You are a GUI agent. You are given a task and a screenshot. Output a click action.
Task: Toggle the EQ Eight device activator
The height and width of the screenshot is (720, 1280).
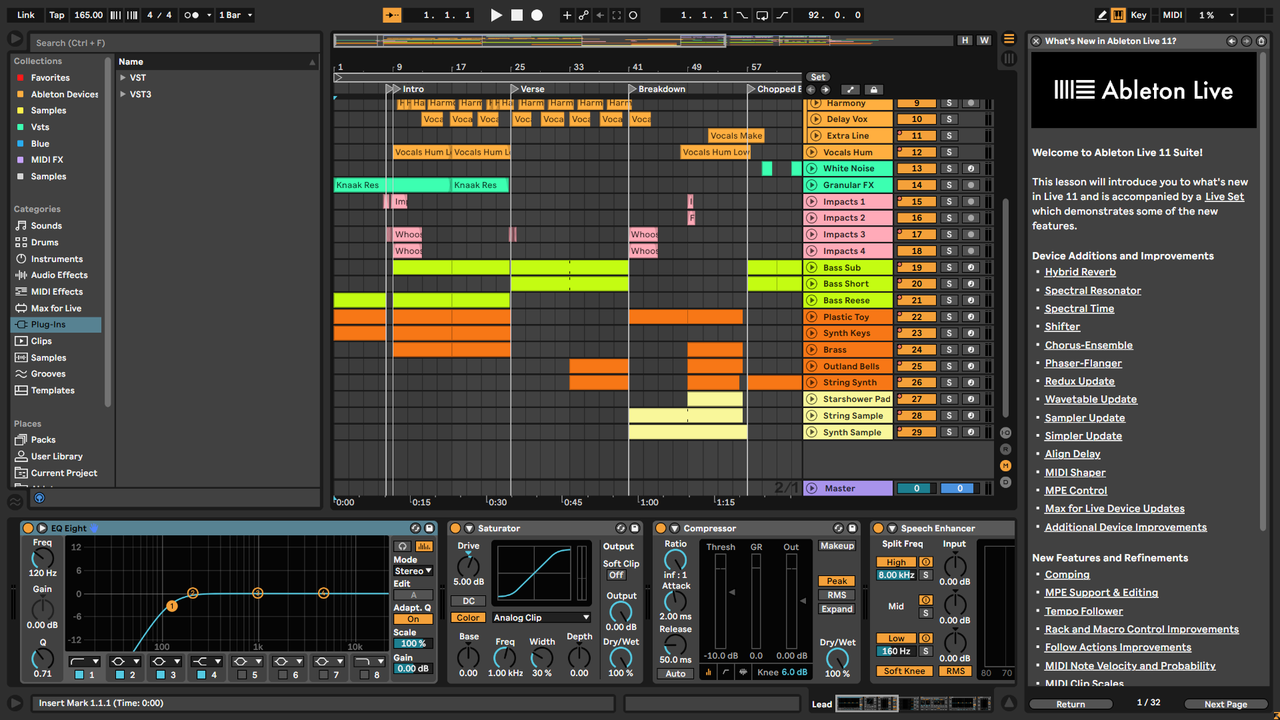[28, 528]
